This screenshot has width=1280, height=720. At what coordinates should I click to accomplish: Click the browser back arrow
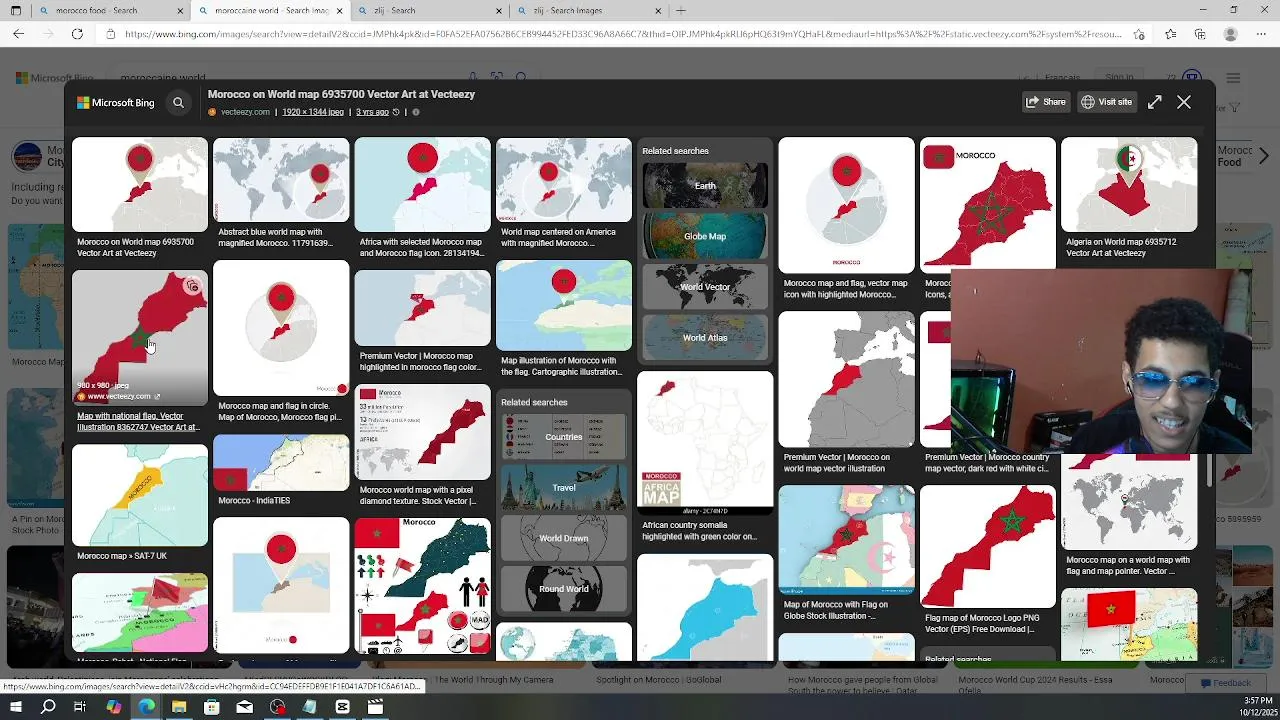(x=18, y=34)
